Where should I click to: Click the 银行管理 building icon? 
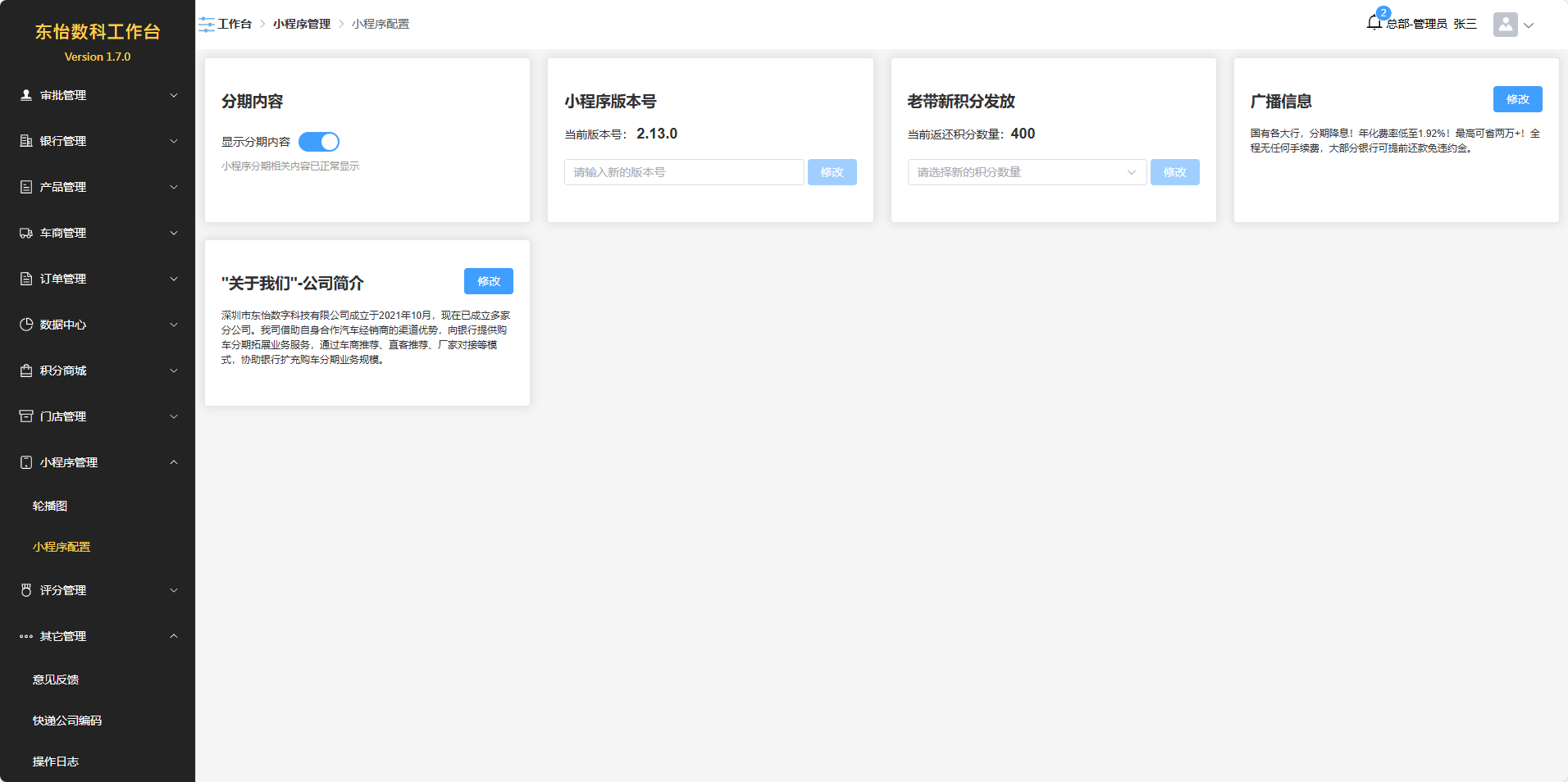26,141
